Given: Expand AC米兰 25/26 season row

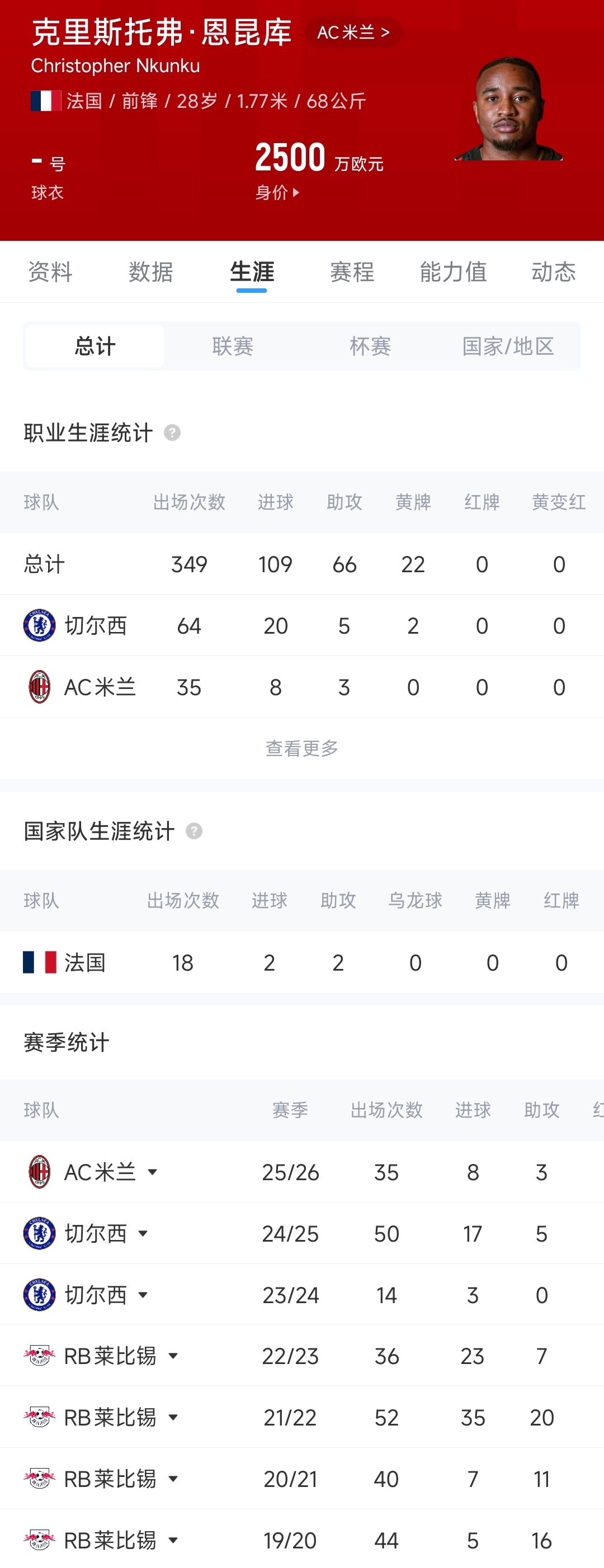Looking at the screenshot, I should pyautogui.click(x=152, y=1172).
